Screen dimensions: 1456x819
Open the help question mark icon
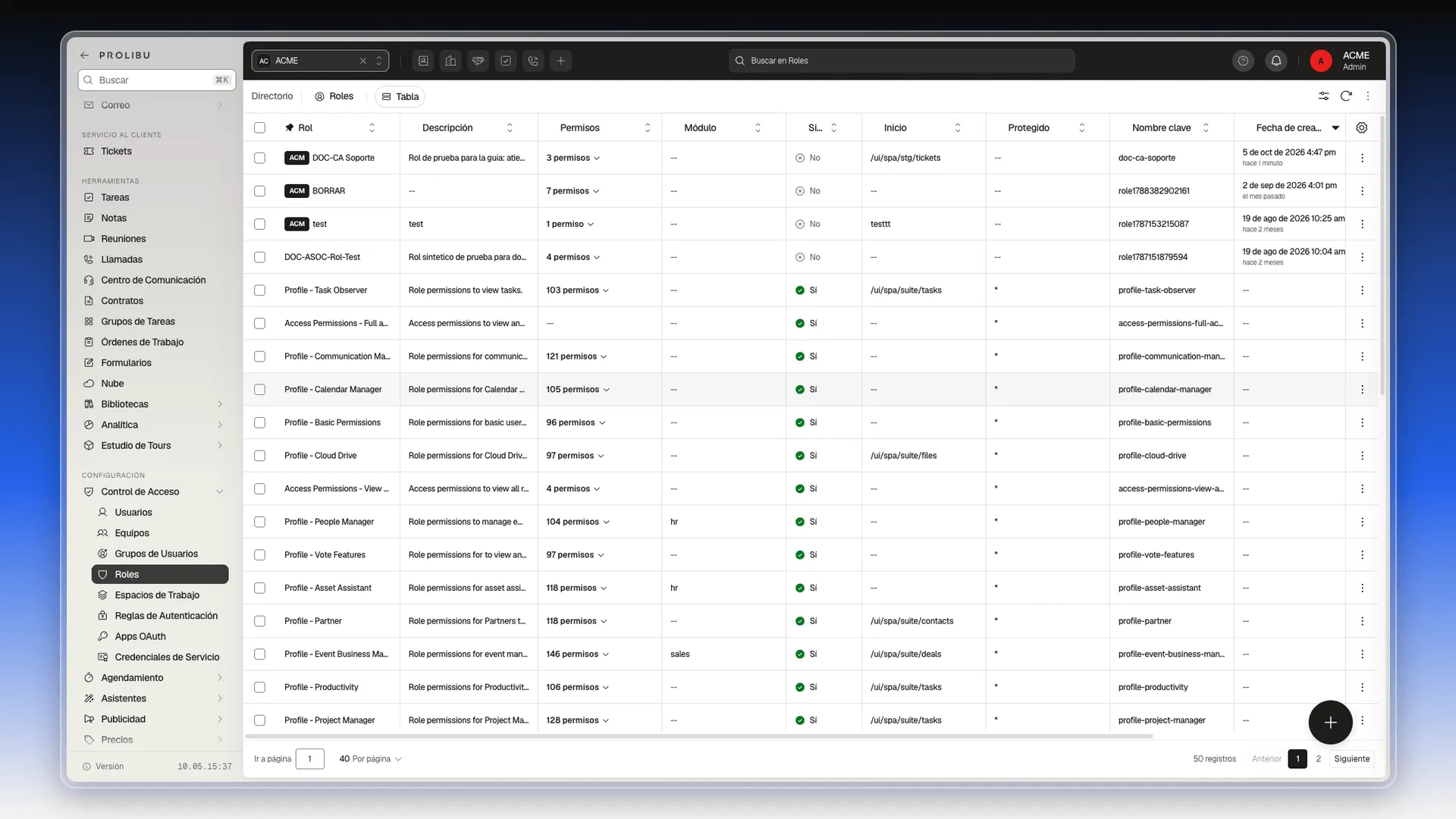[1243, 61]
